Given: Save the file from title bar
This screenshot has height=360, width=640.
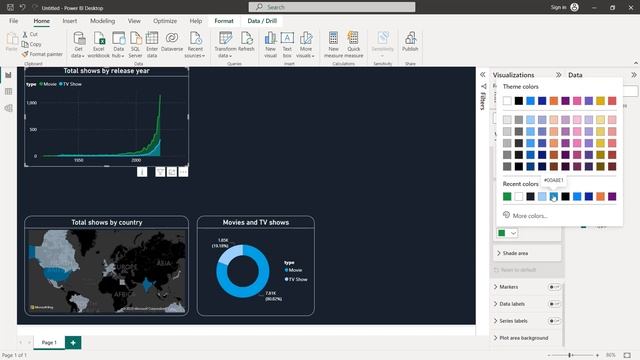Looking at the screenshot, I should (x=10, y=7).
